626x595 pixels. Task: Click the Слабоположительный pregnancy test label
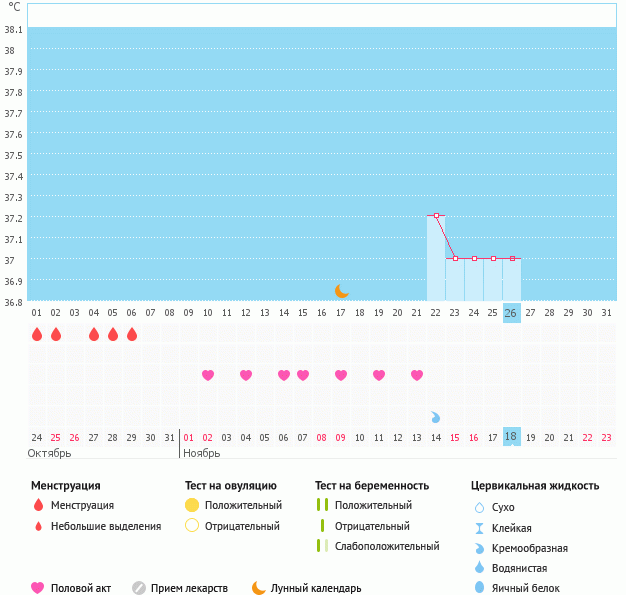[387, 546]
